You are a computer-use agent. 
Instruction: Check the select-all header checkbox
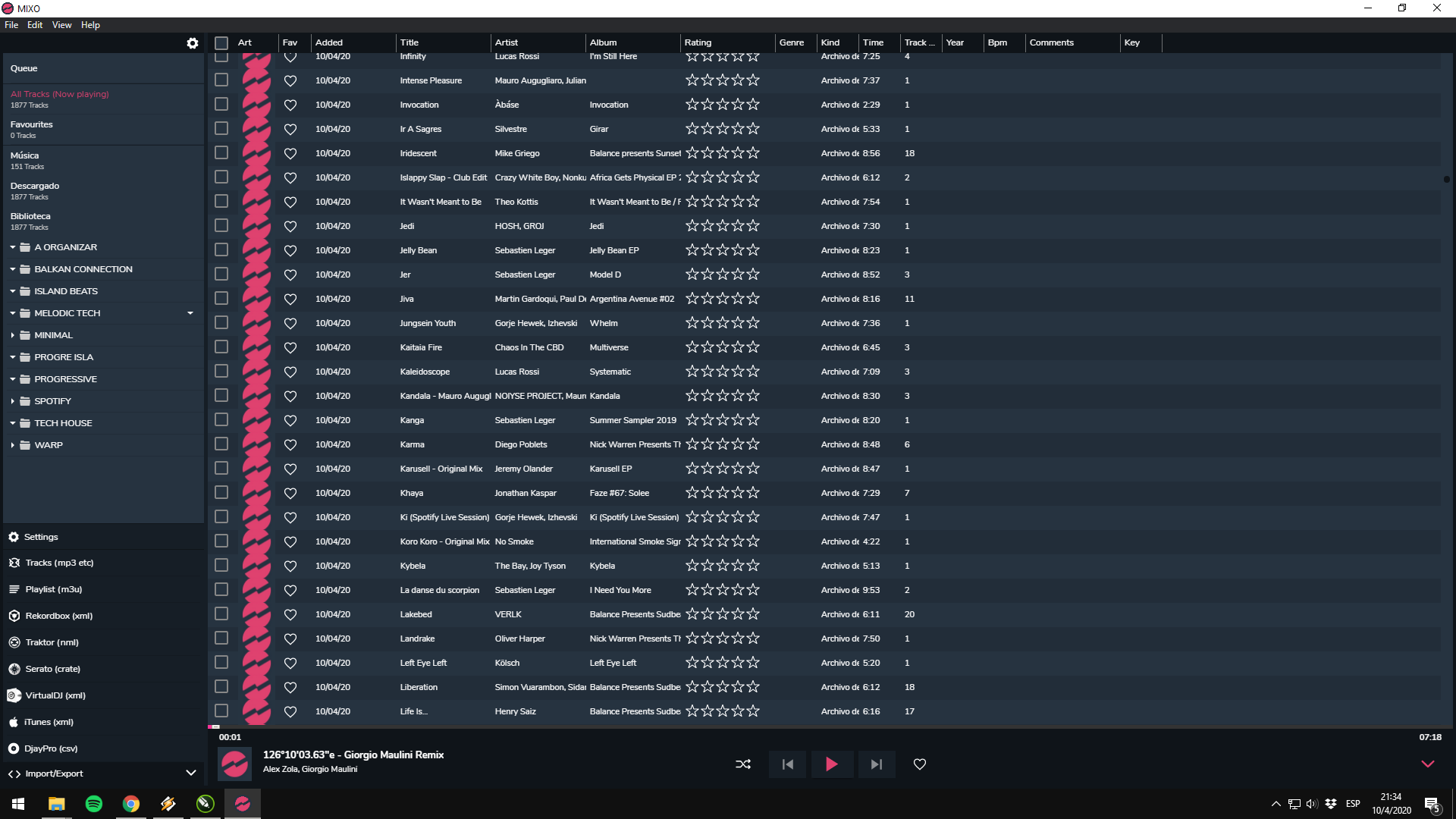[x=221, y=43]
